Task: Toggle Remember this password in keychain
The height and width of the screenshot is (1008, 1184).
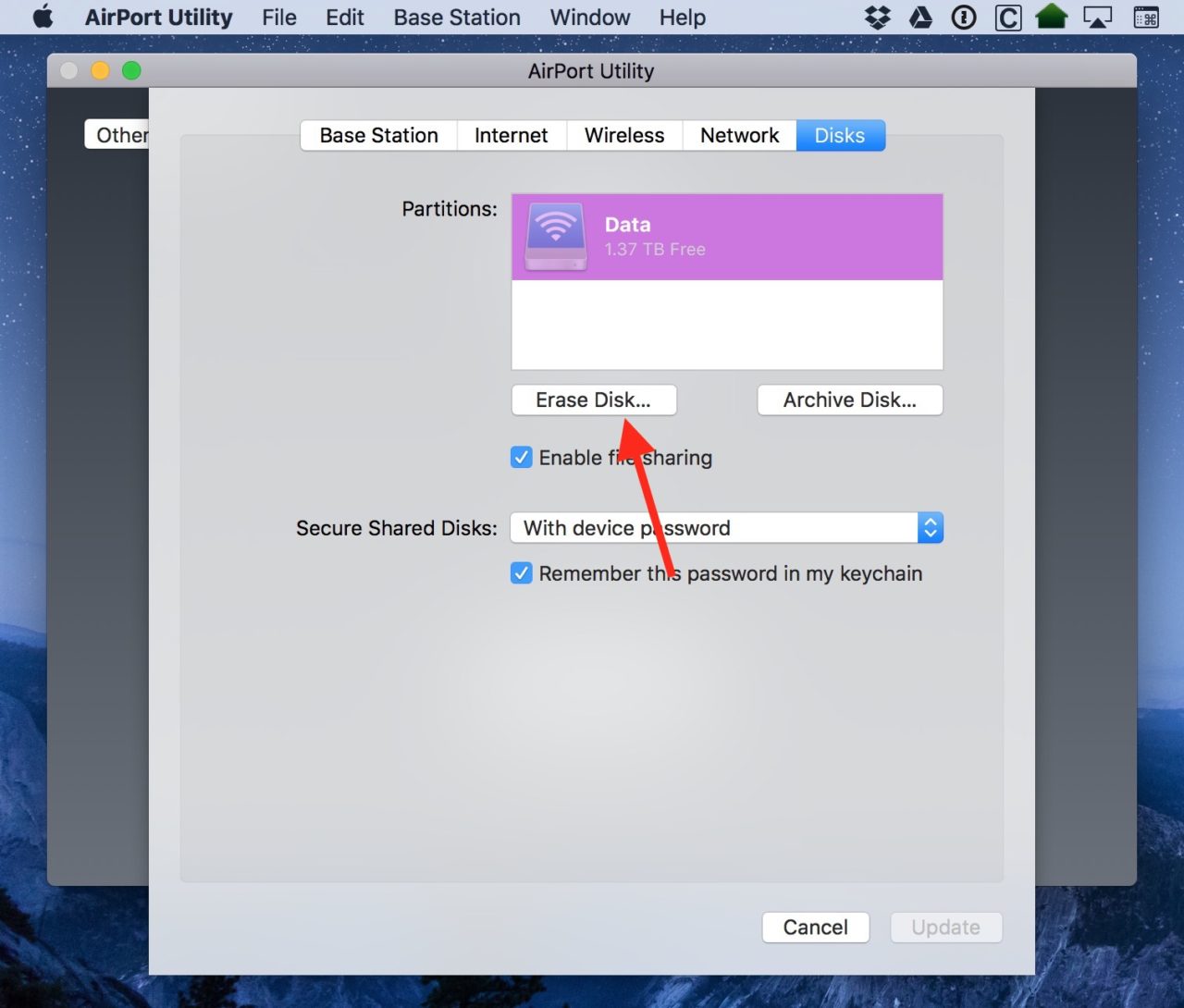Action: [x=522, y=573]
